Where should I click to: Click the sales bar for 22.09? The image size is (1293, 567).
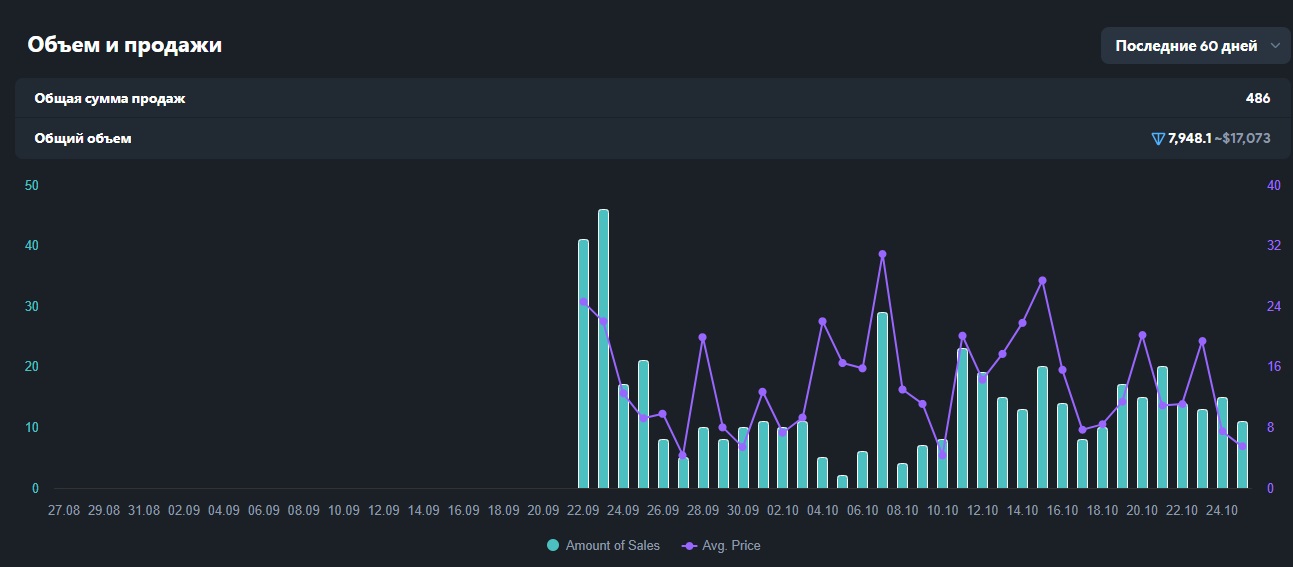click(x=583, y=365)
